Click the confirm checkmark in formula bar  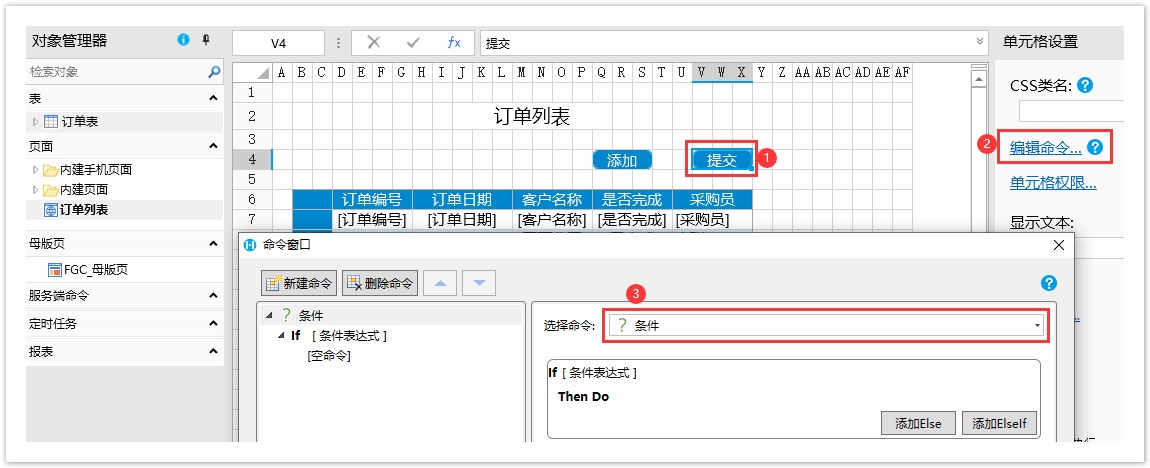[413, 42]
